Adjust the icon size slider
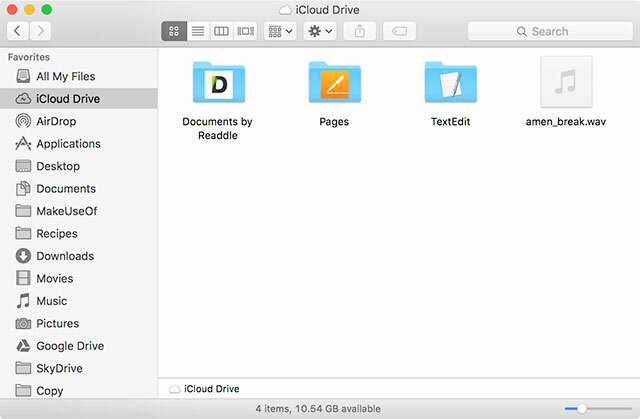The image size is (640, 419). click(582, 408)
